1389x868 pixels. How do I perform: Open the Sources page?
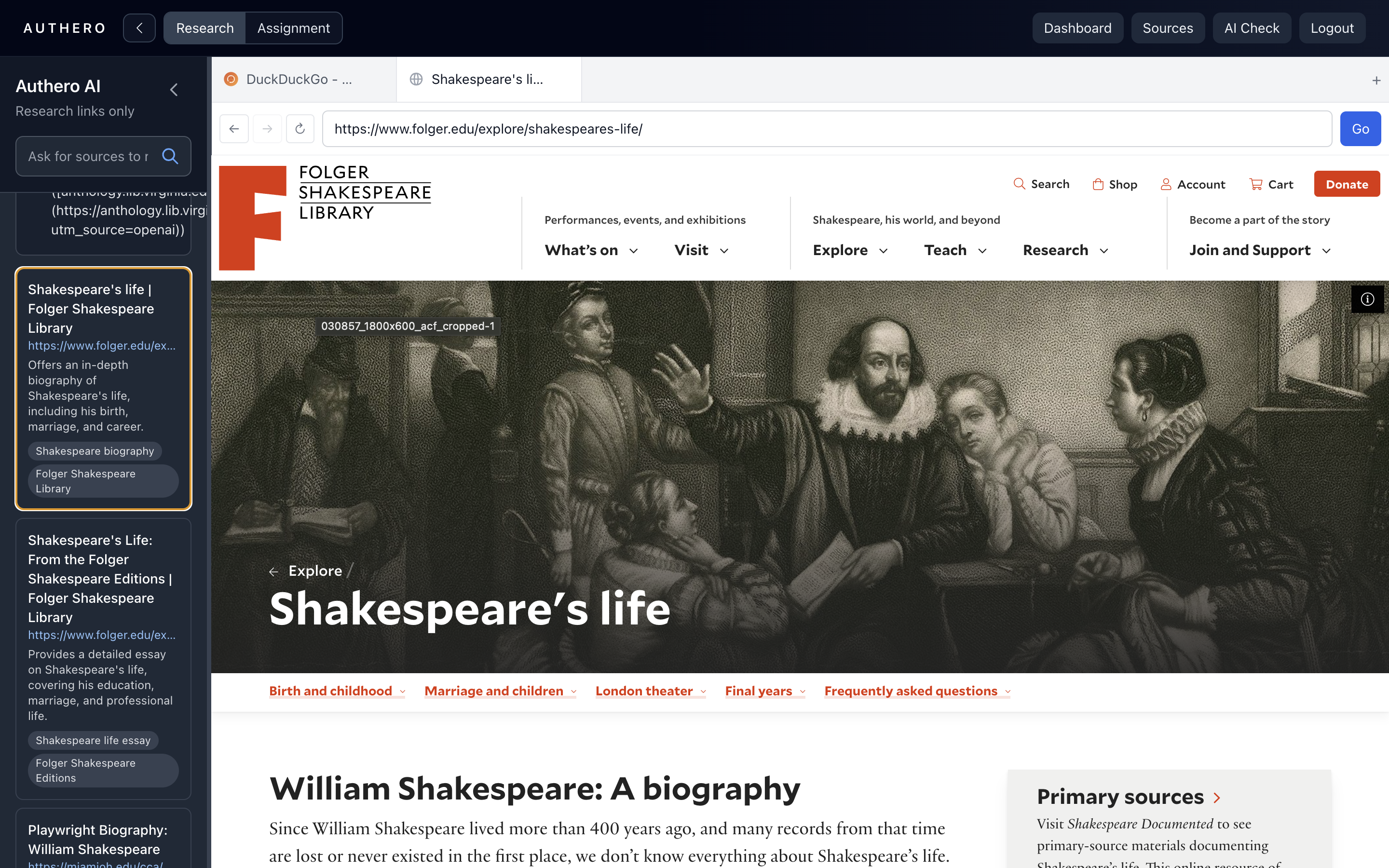(1168, 28)
